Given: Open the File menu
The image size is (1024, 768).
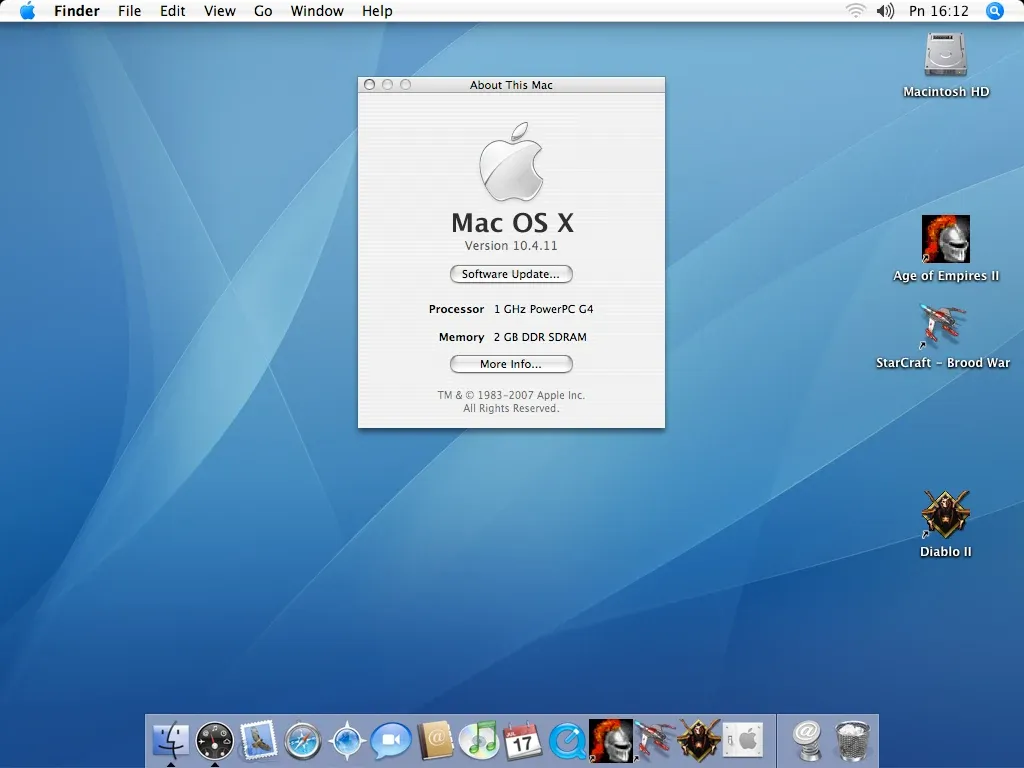Looking at the screenshot, I should pyautogui.click(x=129, y=11).
